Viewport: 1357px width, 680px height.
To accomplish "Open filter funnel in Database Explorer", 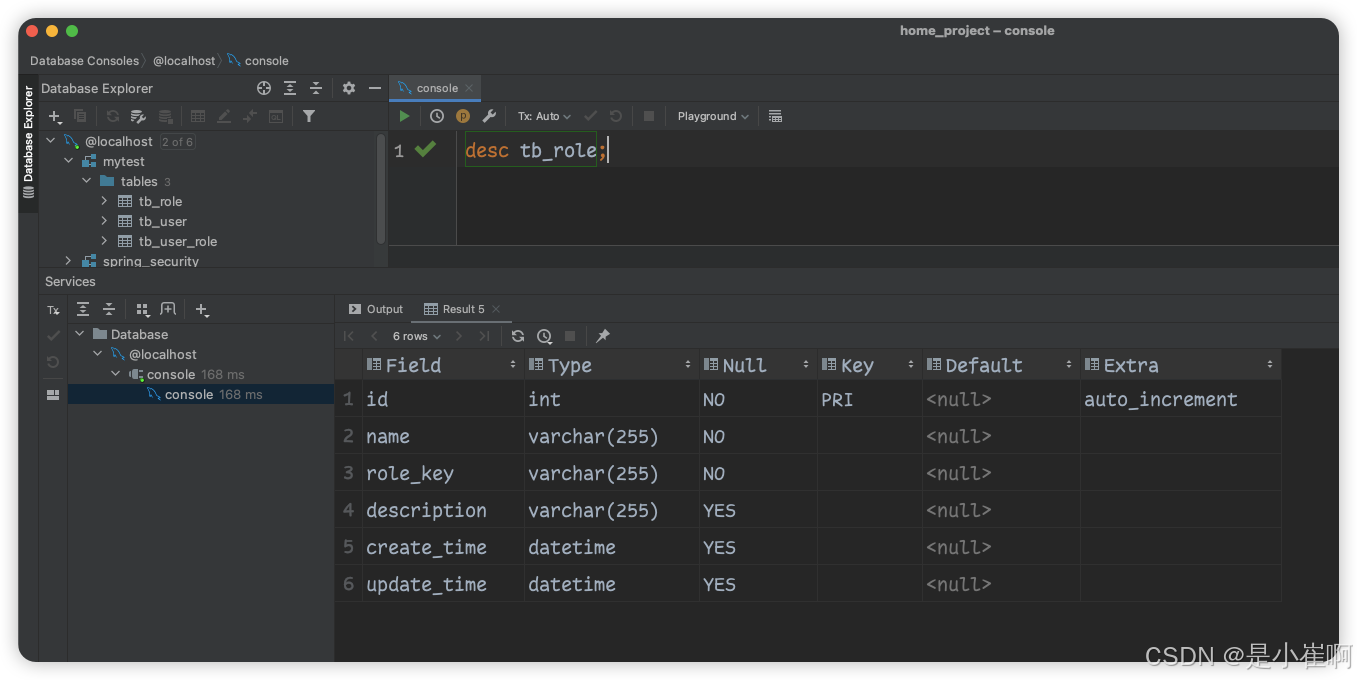I will pos(309,116).
